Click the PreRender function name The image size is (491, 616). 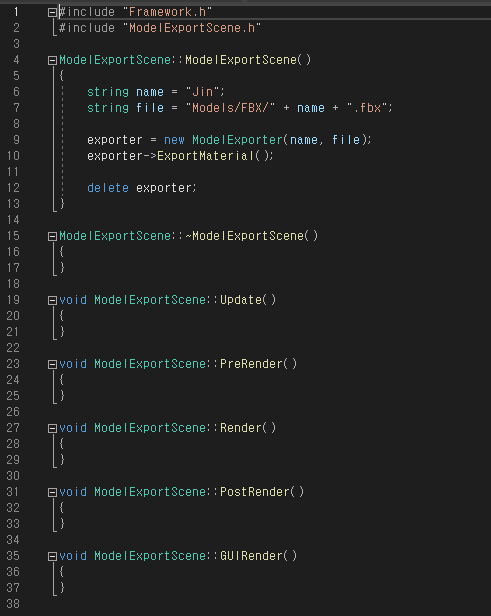click(251, 364)
